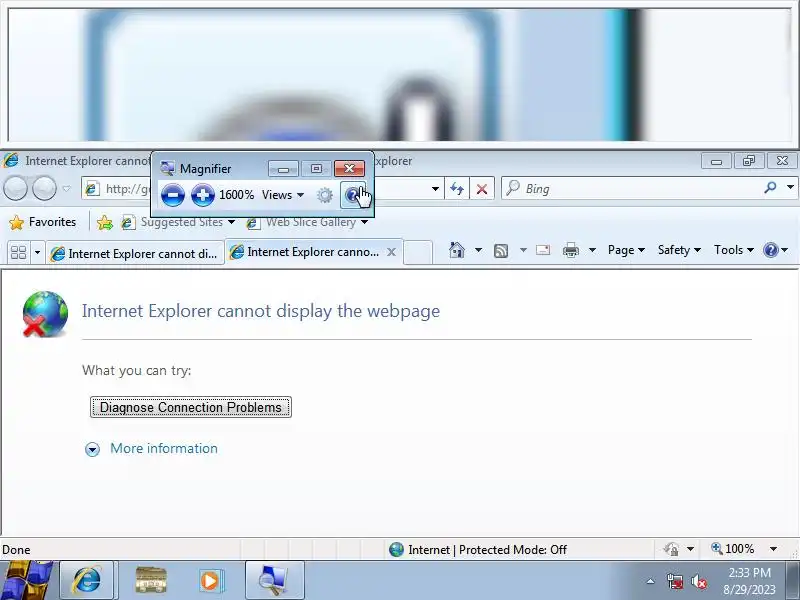Print the page with printer icon
Viewport: 800px width, 600px height.
(x=571, y=250)
